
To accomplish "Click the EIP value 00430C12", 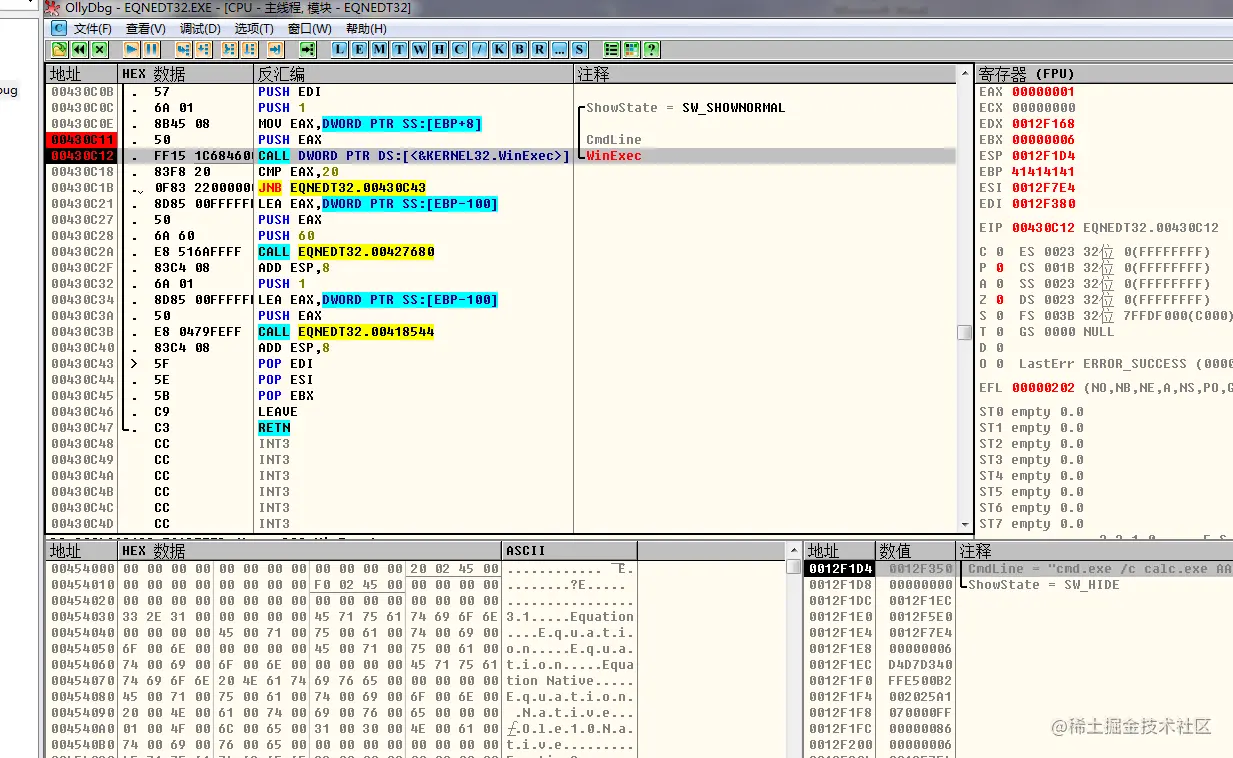I will [1044, 228].
